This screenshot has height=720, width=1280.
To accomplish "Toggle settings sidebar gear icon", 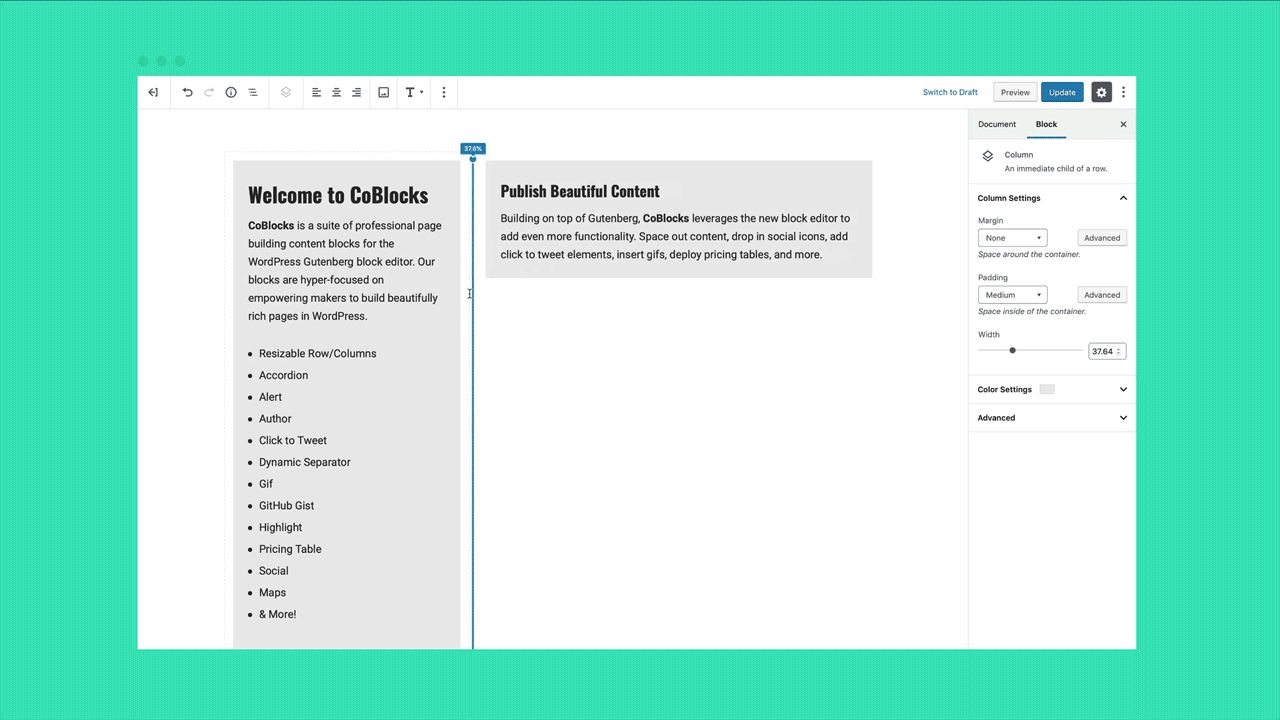I will [x=1101, y=92].
